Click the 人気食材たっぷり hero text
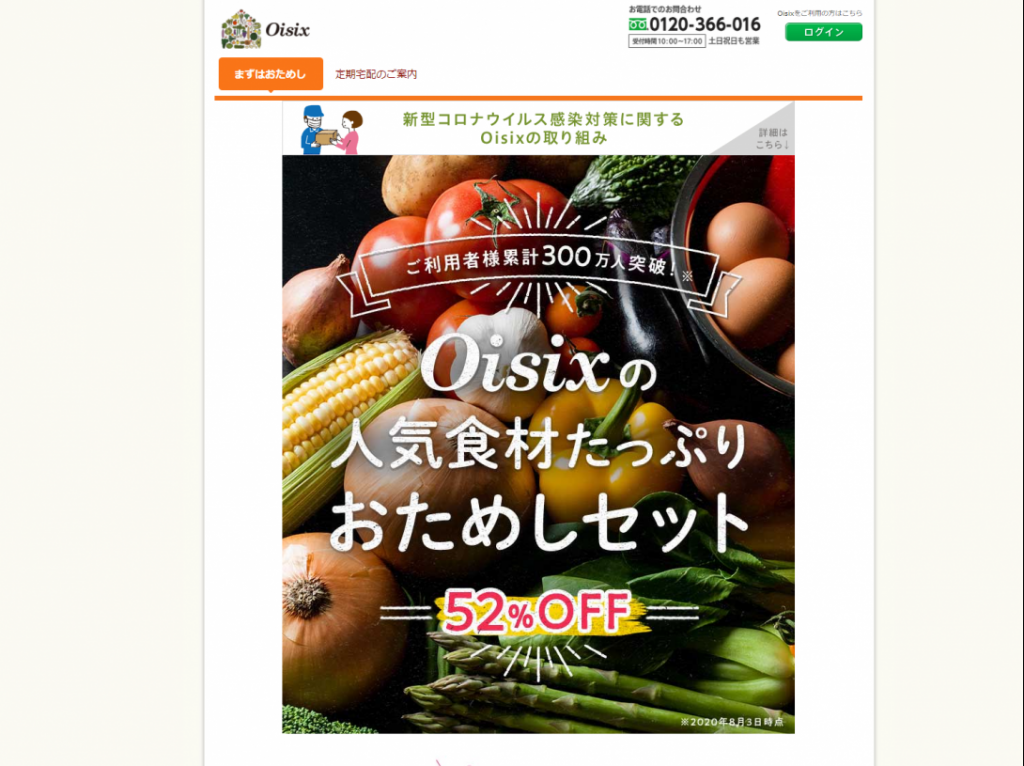This screenshot has height=766, width=1024. (x=539, y=446)
